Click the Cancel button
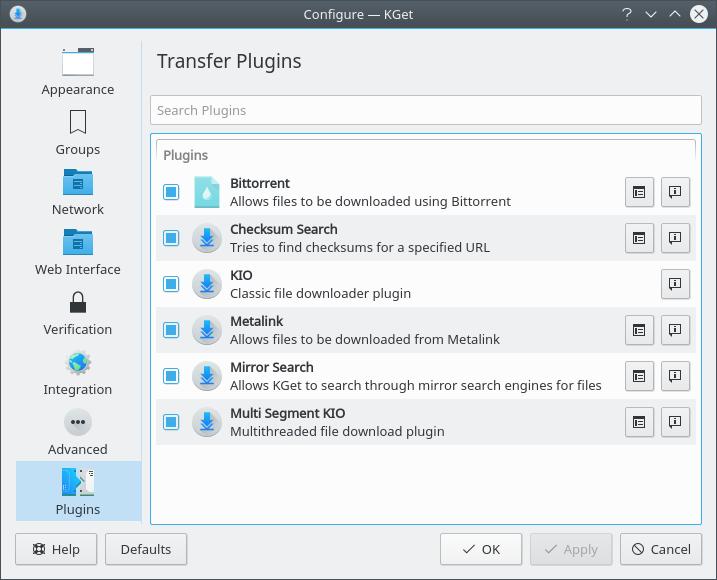 tap(661, 549)
